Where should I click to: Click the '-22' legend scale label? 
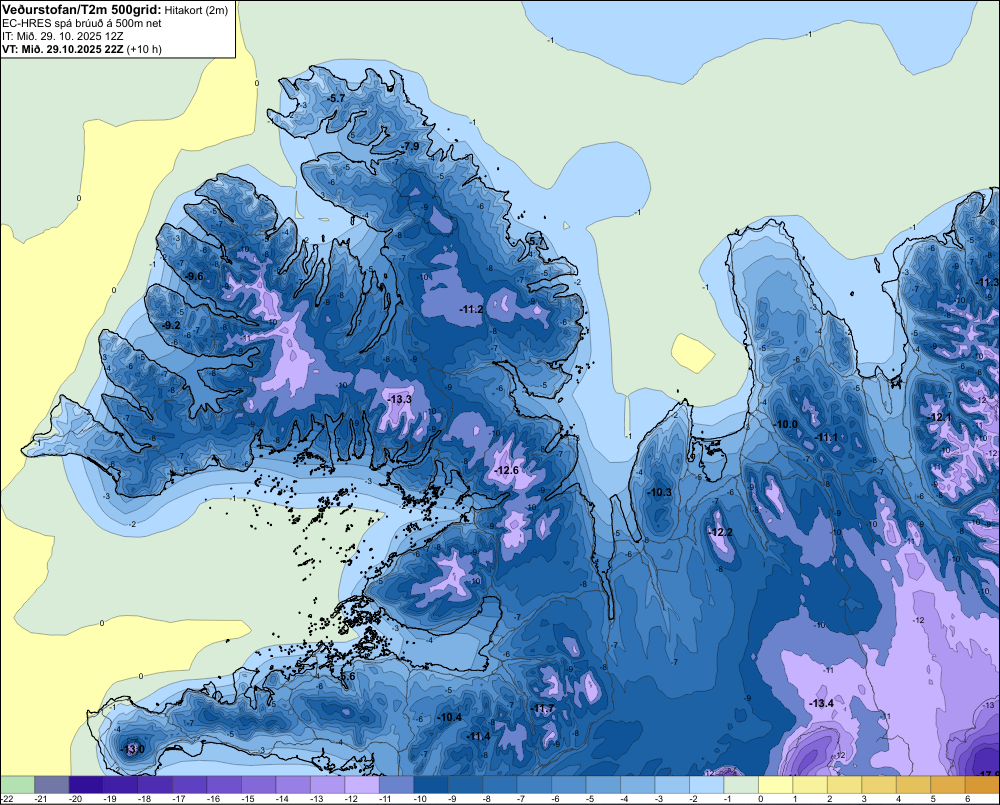(7, 799)
